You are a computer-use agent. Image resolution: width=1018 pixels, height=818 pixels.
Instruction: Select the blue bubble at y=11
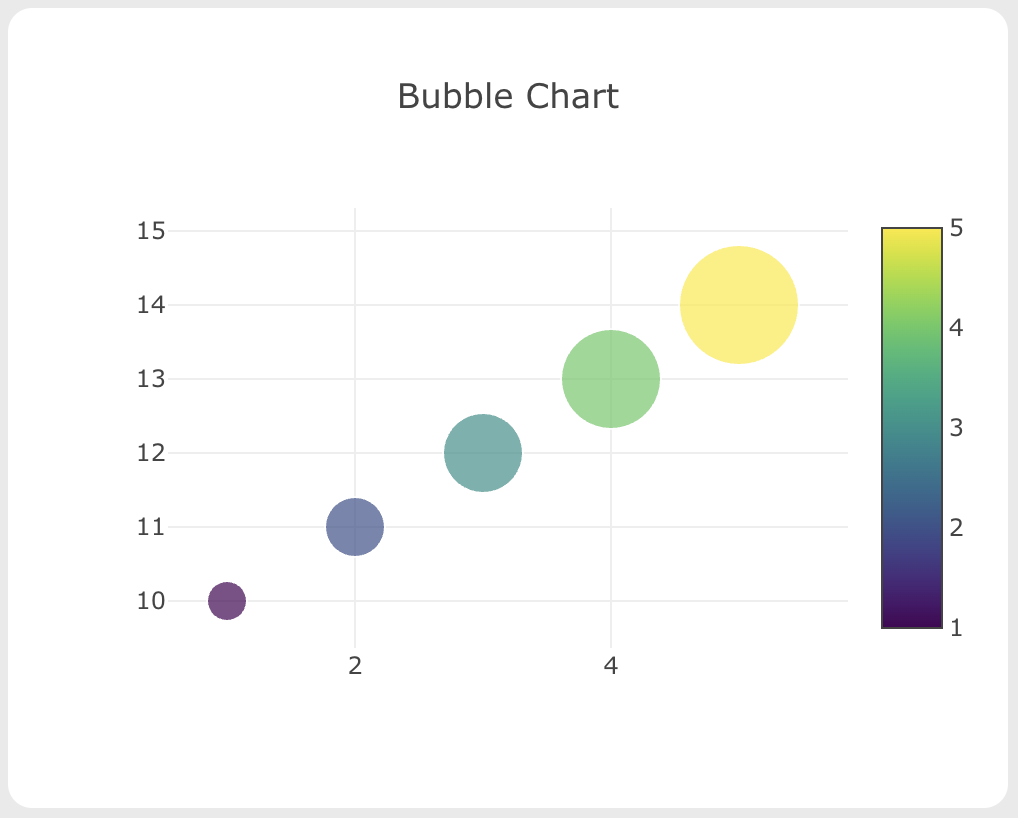click(x=355, y=527)
